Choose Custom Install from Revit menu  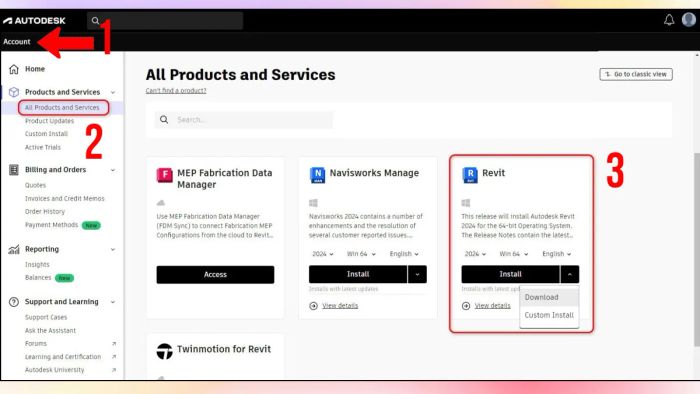[549, 315]
